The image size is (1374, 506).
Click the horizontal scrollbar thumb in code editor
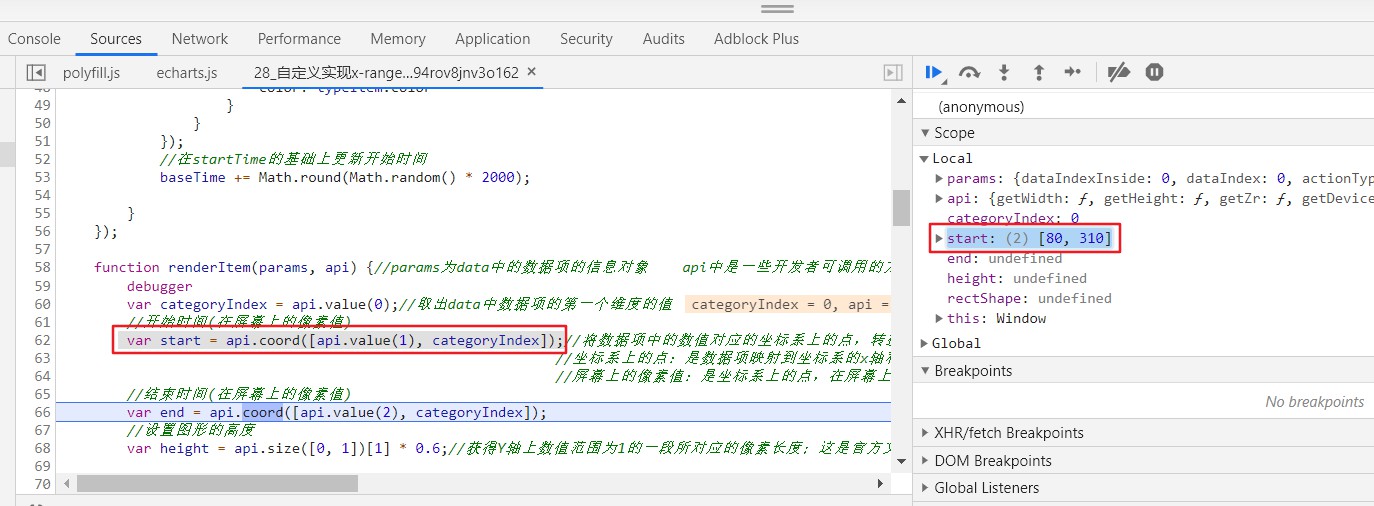(x=217, y=483)
